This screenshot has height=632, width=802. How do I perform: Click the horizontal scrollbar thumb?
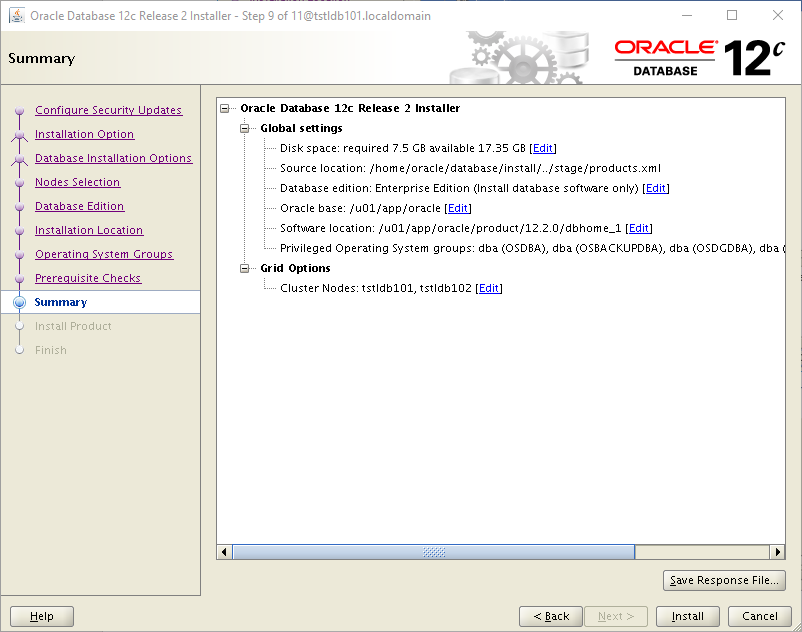434,552
